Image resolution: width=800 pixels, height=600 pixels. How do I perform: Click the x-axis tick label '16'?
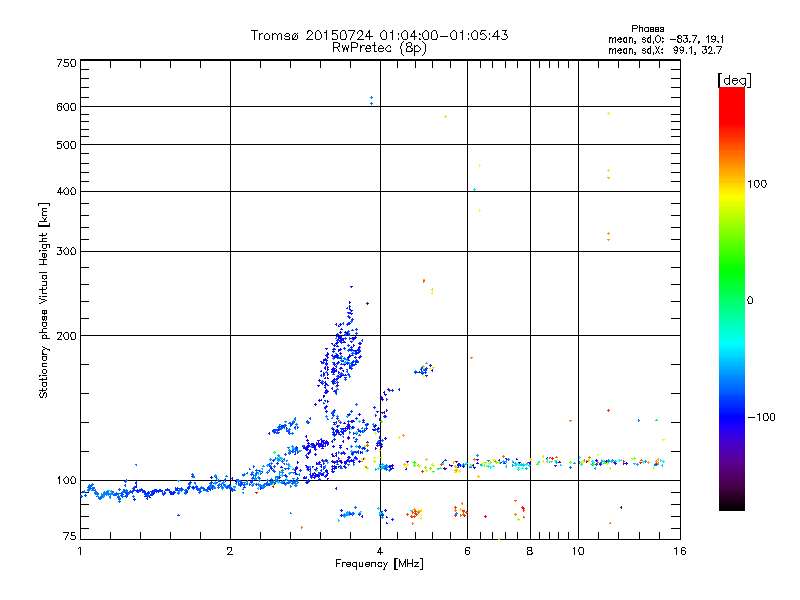680,551
